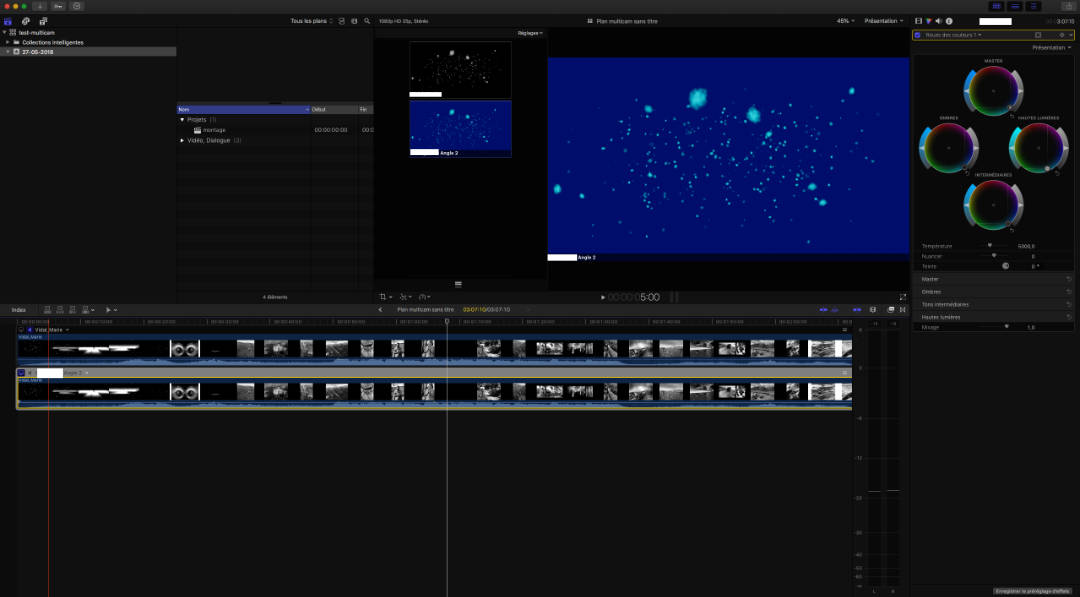
Task: Click the Index button in timeline
Action: tap(19, 310)
